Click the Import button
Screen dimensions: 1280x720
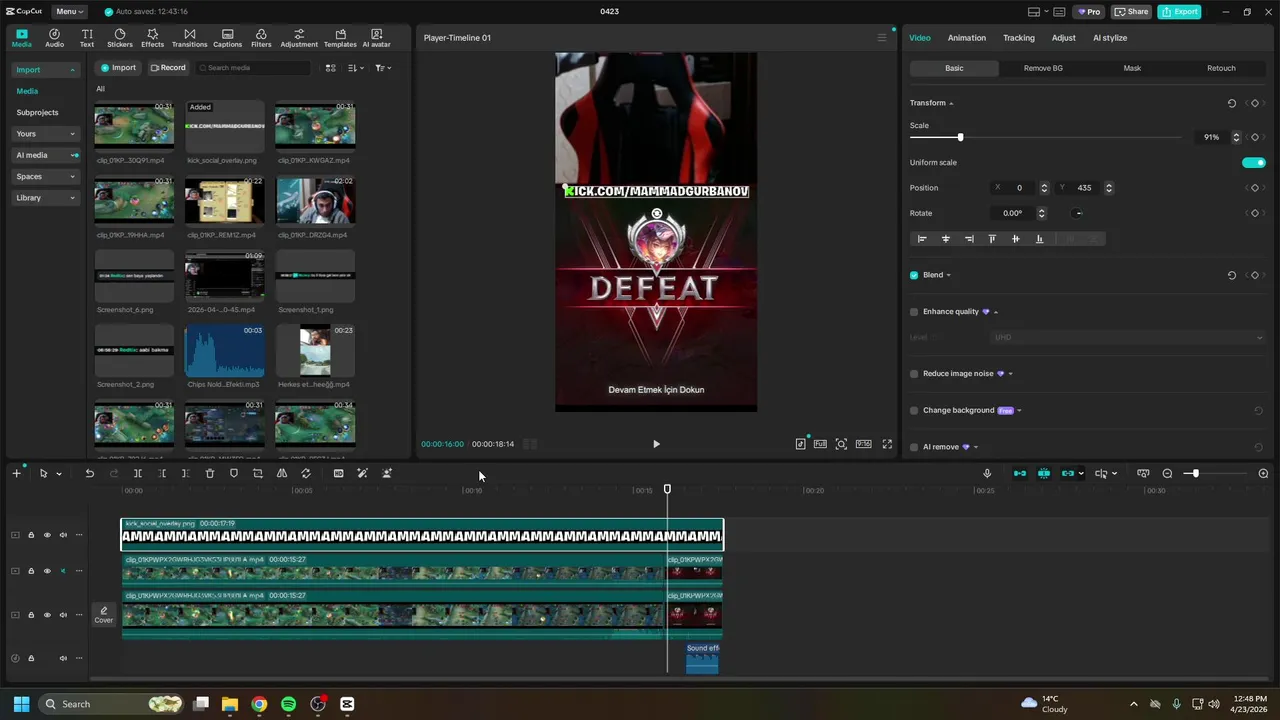pyautogui.click(x=118, y=68)
